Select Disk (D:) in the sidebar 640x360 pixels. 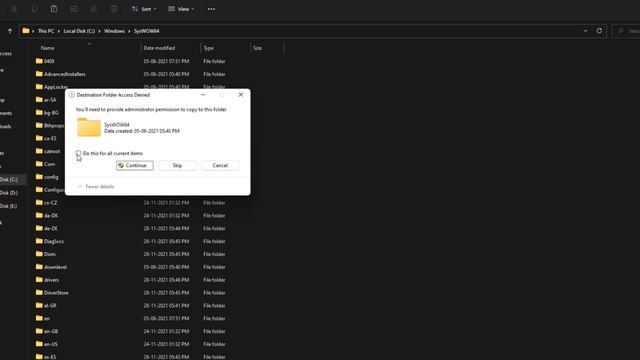tap(9, 193)
